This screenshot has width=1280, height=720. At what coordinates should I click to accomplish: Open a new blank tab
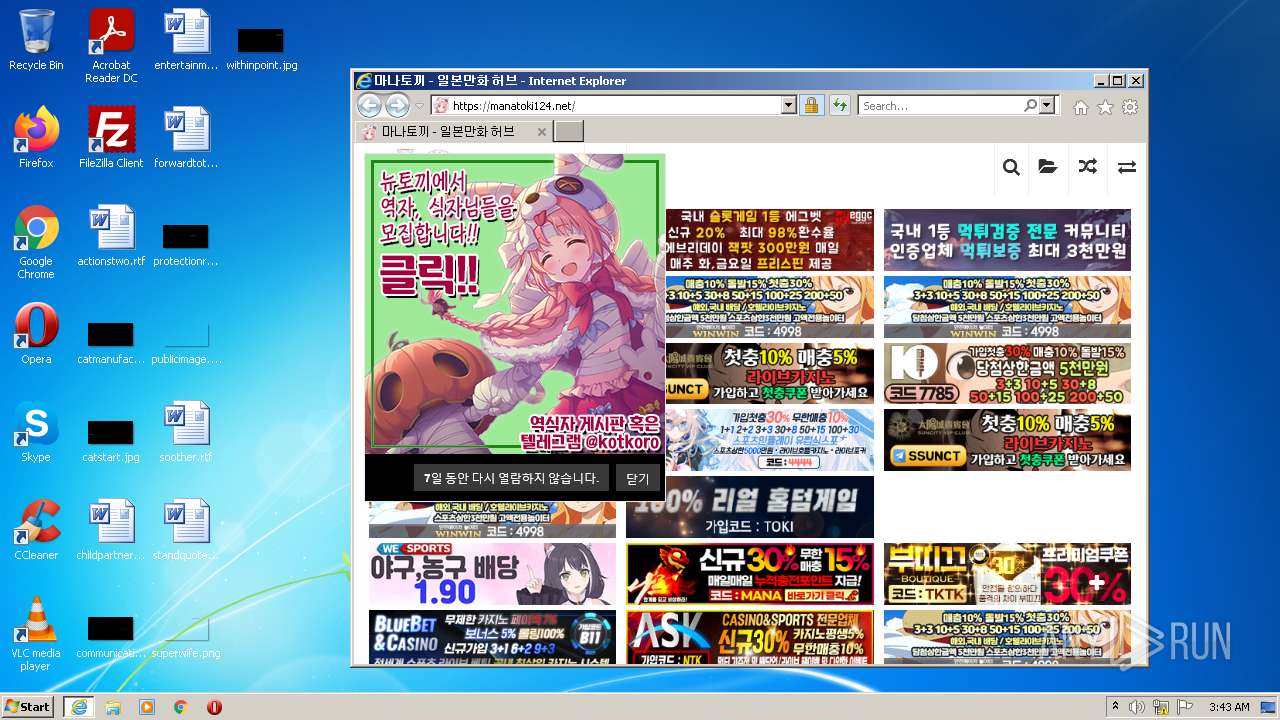pyautogui.click(x=568, y=132)
